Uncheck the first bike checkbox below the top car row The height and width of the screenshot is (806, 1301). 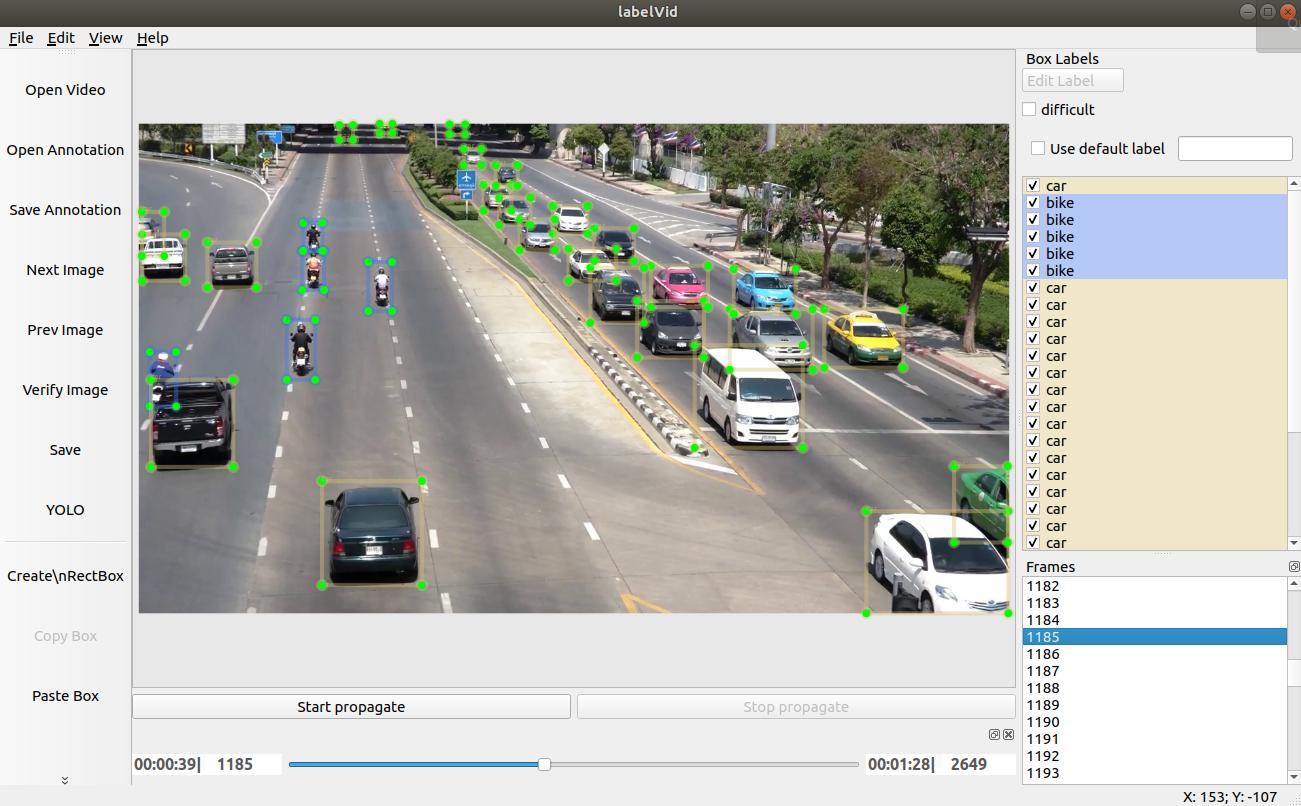coord(1033,203)
